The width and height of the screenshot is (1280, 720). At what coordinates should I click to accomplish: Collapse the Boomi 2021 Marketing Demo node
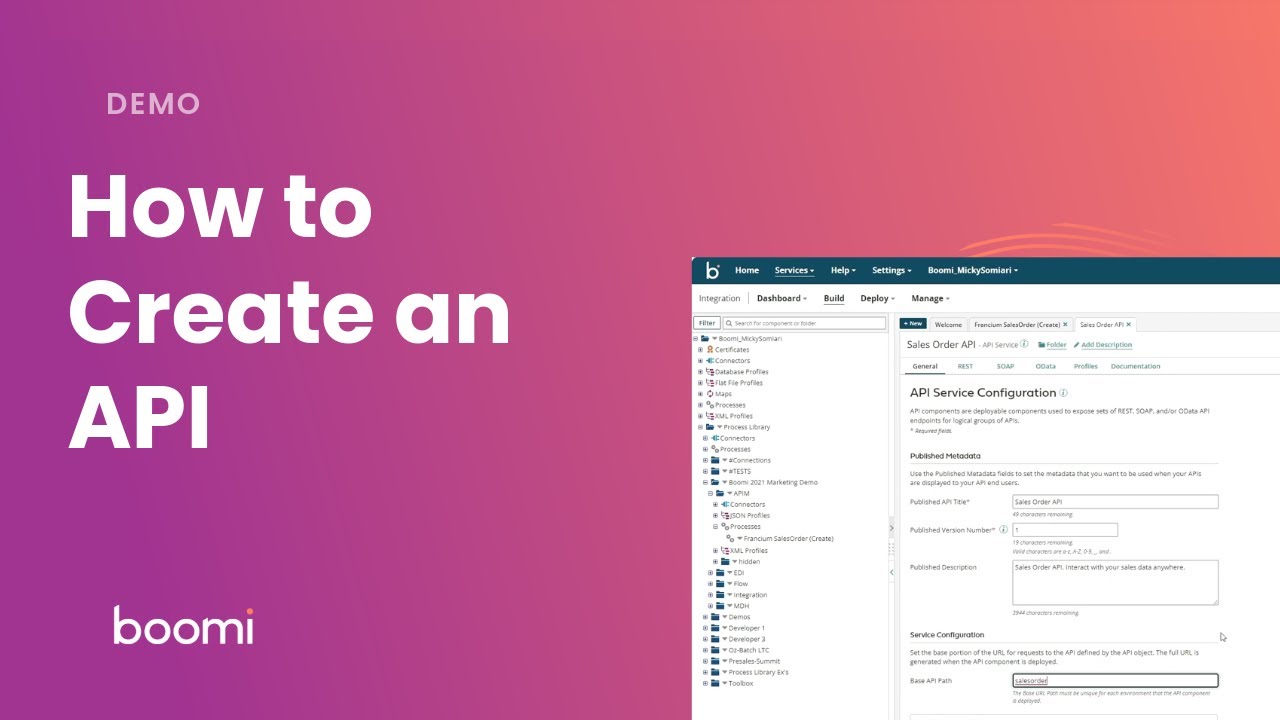coord(705,483)
